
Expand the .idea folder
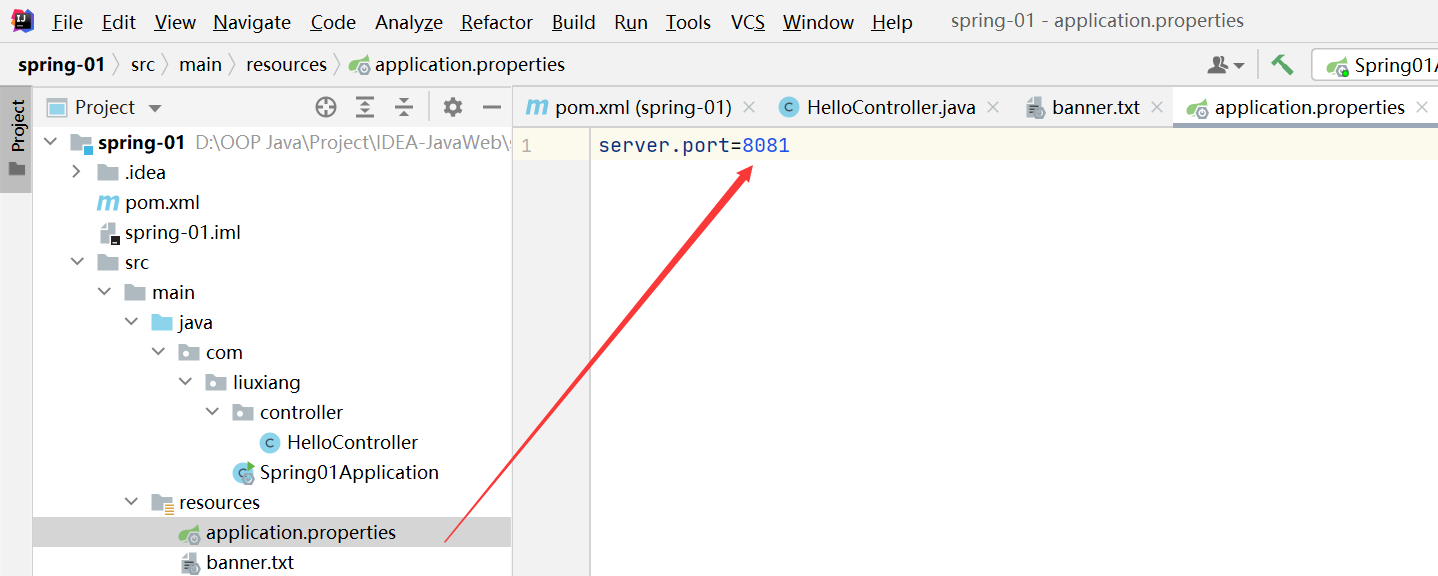tap(77, 172)
